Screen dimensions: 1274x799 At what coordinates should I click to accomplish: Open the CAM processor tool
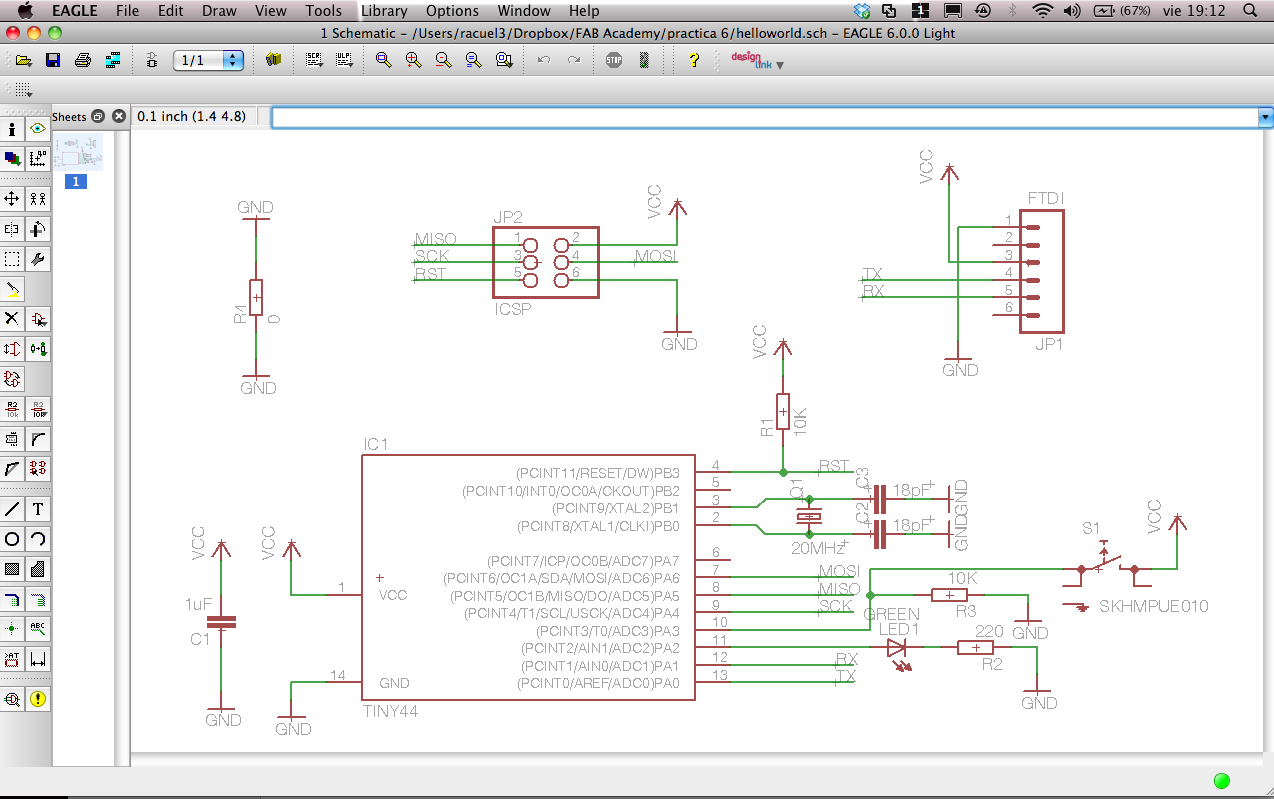(113, 60)
